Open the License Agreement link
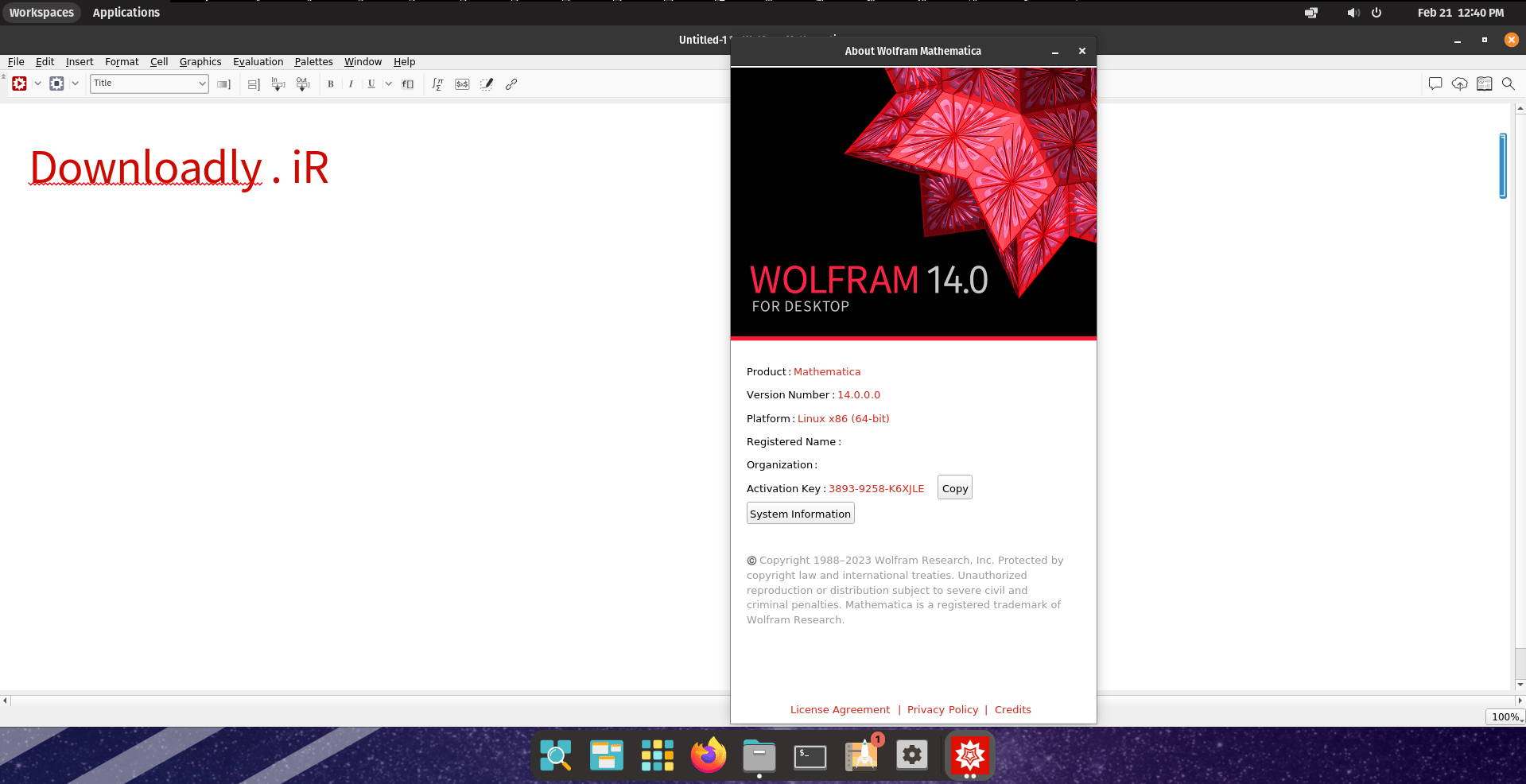Screen dimensions: 1526x784 840,710
